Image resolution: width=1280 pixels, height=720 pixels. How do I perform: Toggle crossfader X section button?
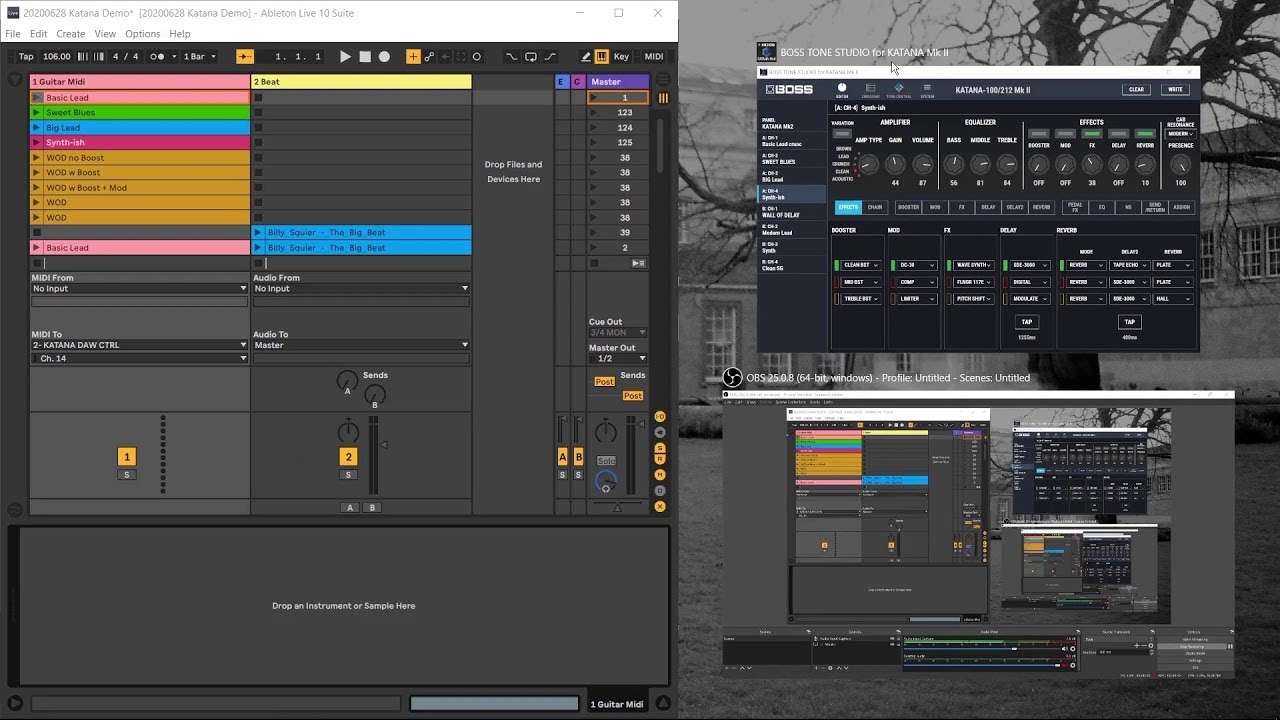pyautogui.click(x=660, y=506)
